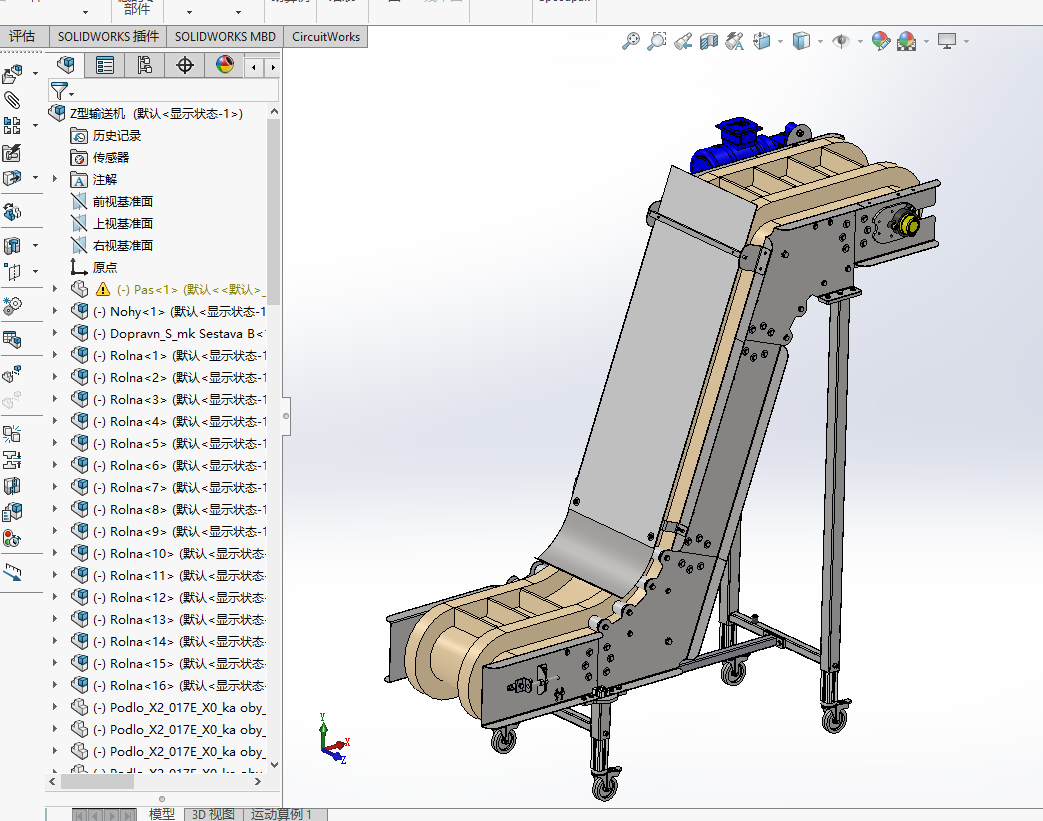Open the Display Style dropdown arrow
This screenshot has width=1043, height=821.
click(820, 41)
